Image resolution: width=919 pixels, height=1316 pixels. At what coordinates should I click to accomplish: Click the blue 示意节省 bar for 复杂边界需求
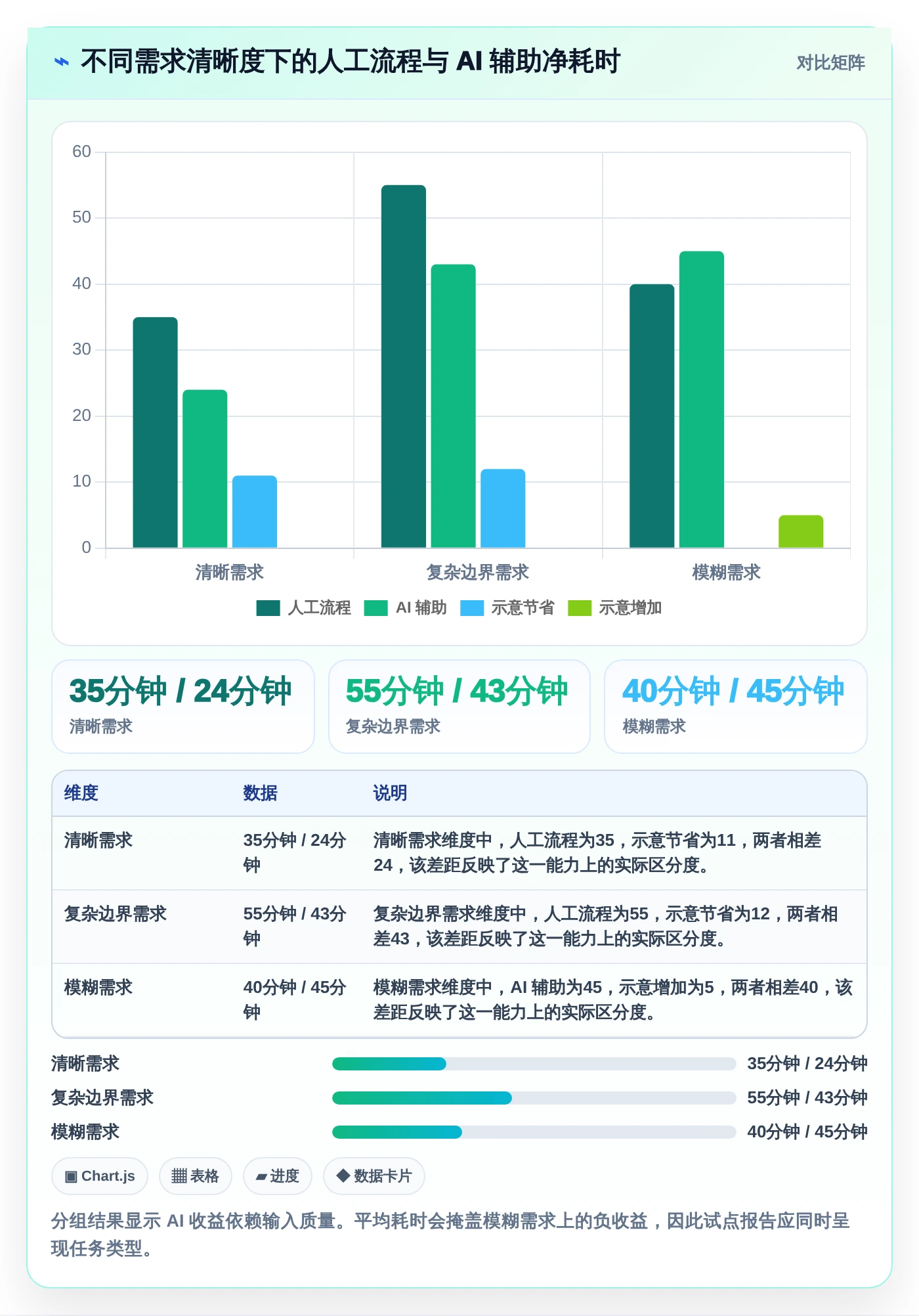[503, 508]
